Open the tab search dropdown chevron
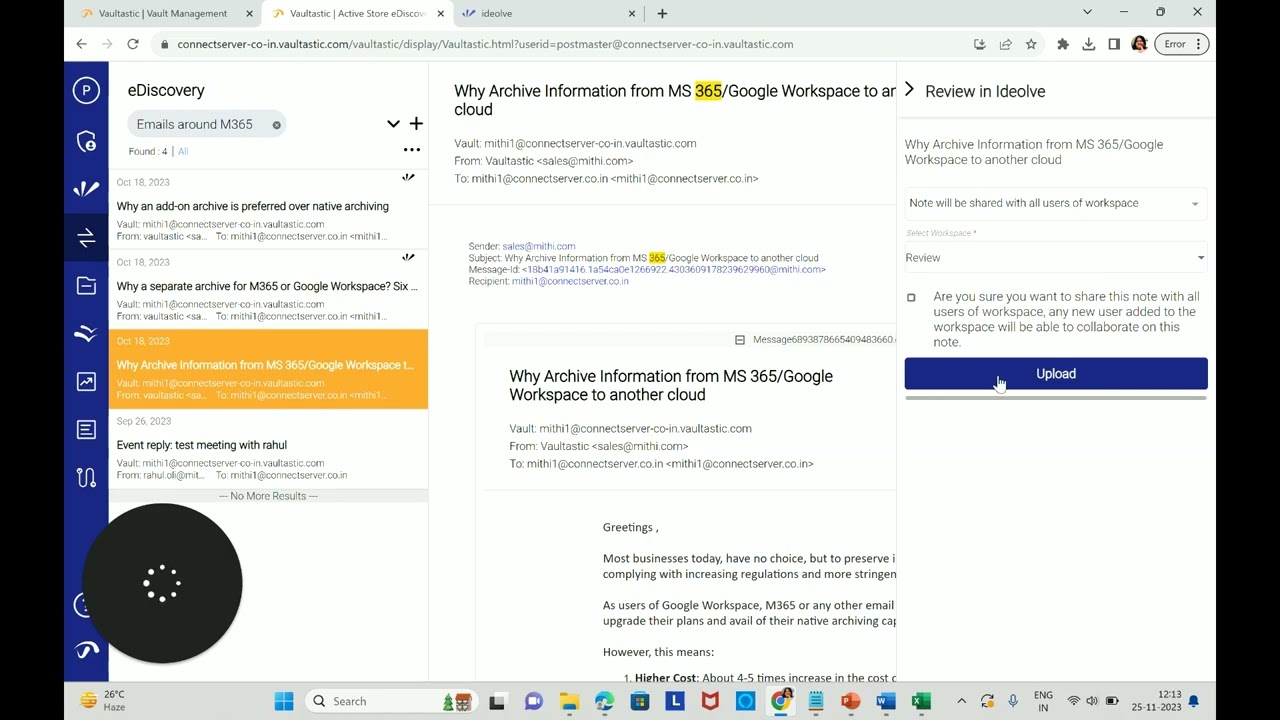This screenshot has width=1280, height=720. click(1087, 12)
